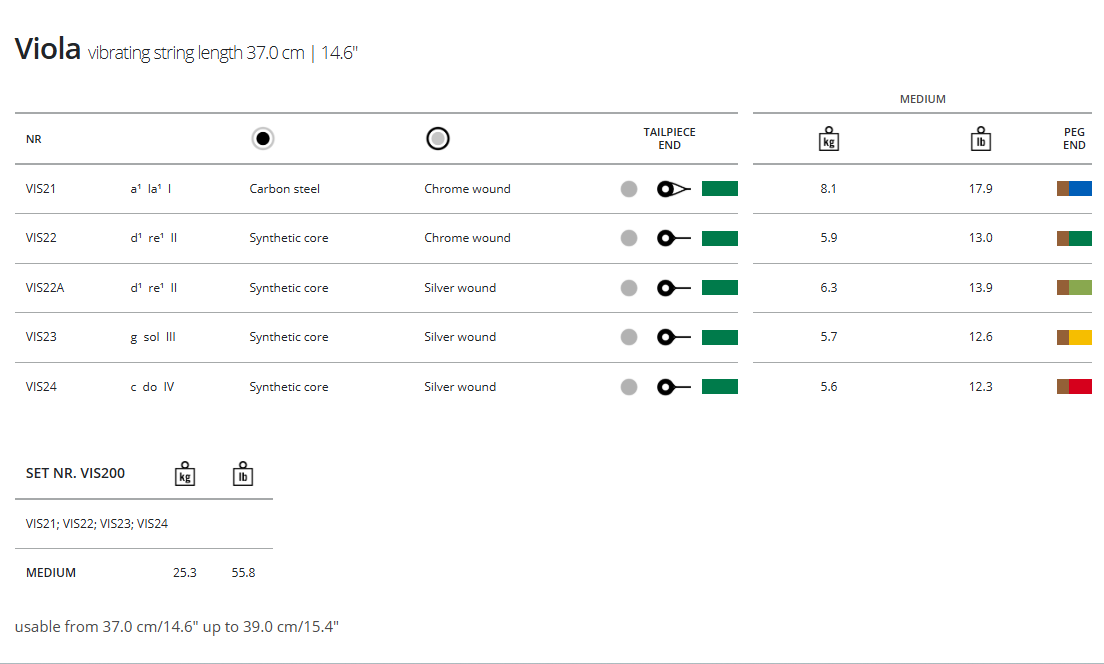Click the TAILPIECE END column header
Screen dimensions: 1104x664
pos(669,139)
